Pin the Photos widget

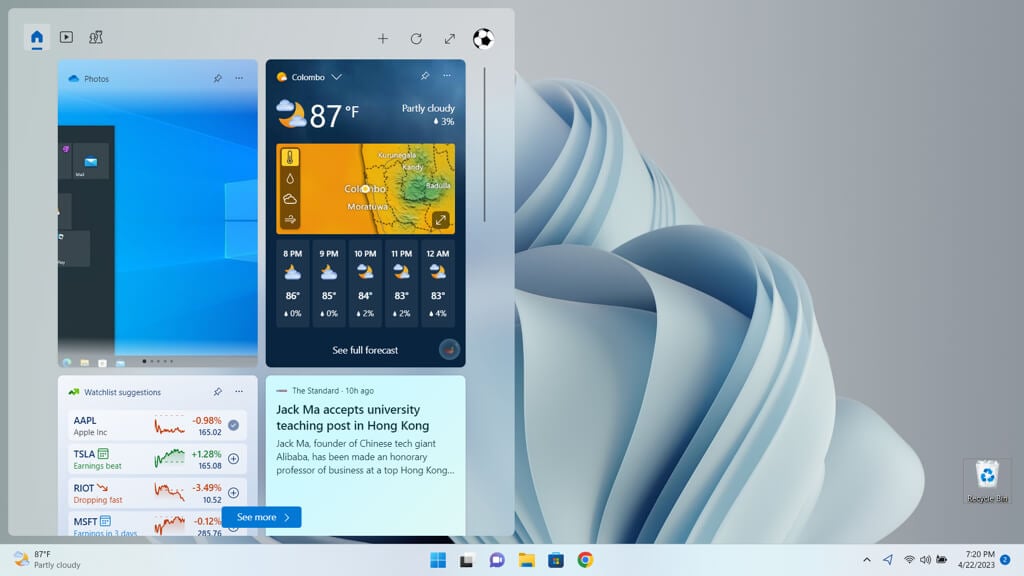[x=217, y=78]
